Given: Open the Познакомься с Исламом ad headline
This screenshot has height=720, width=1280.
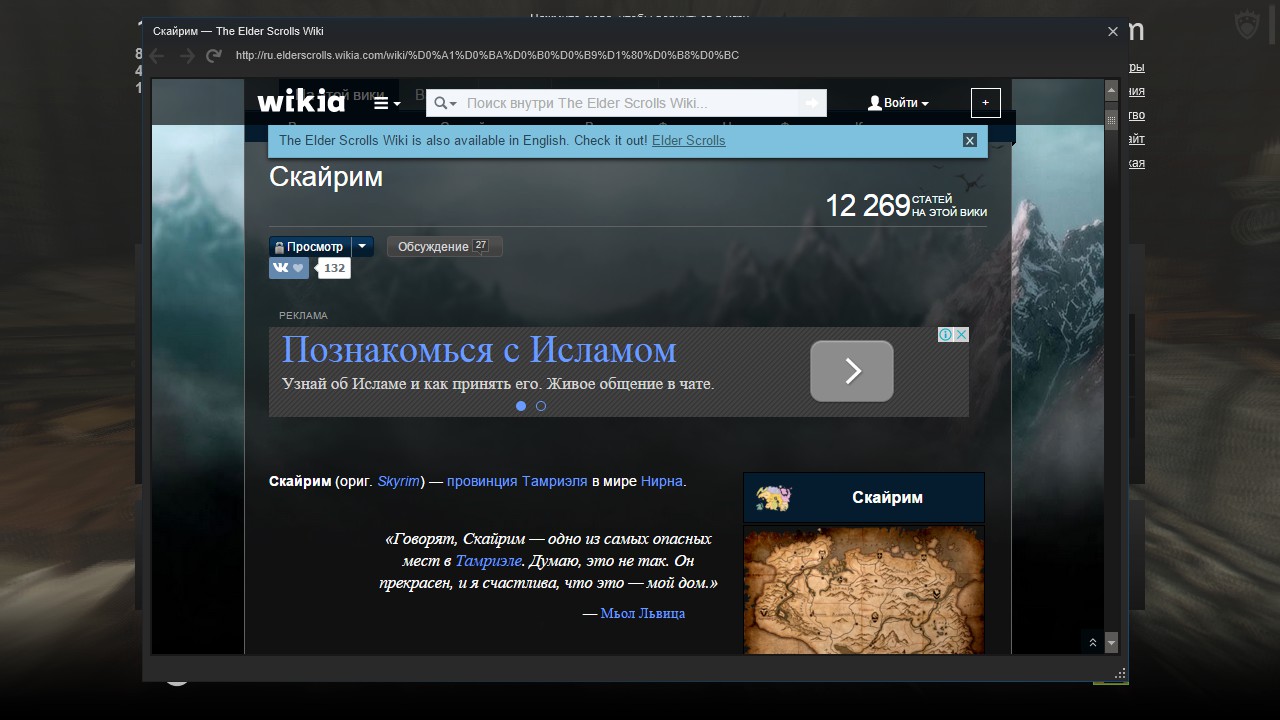Looking at the screenshot, I should pyautogui.click(x=479, y=350).
